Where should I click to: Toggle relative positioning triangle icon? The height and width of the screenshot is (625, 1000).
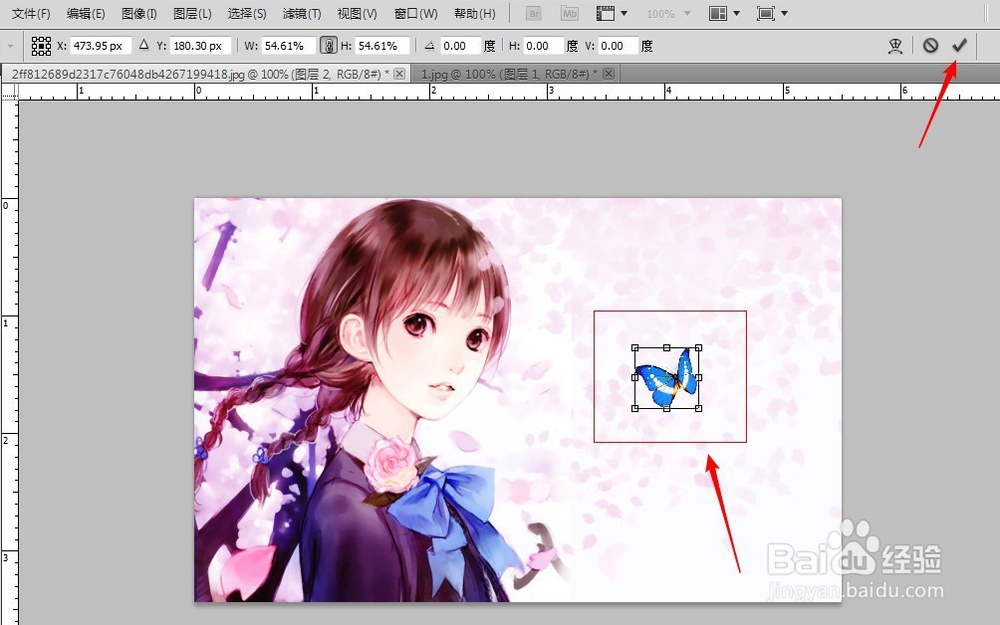coord(144,45)
